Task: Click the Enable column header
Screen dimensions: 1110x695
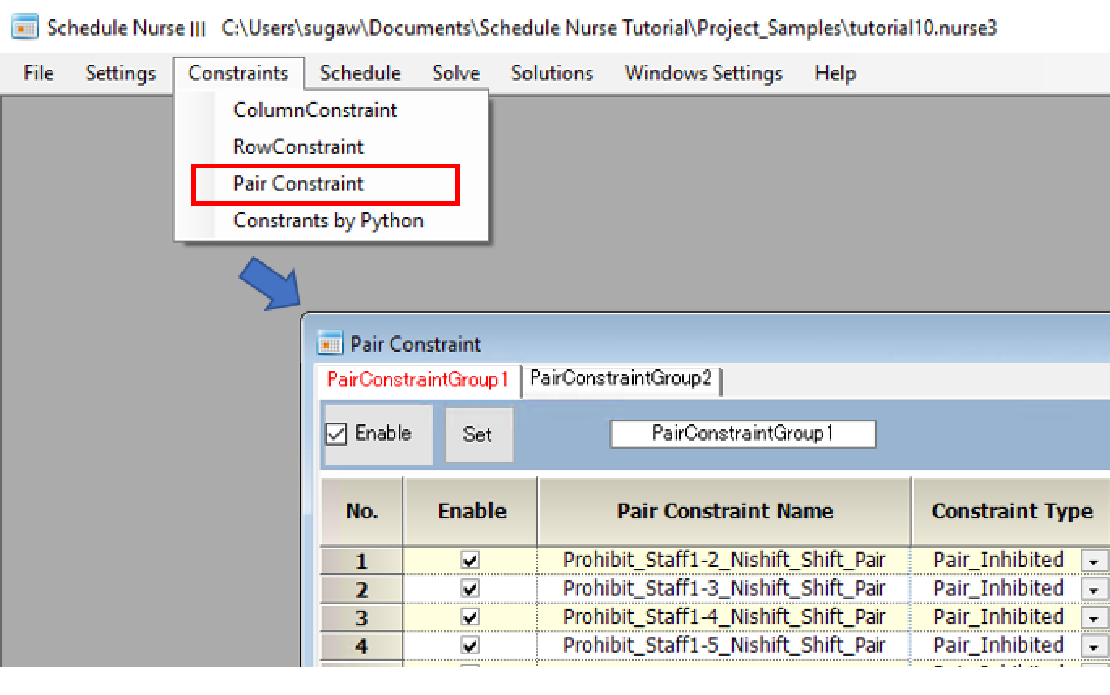Action: 471,511
